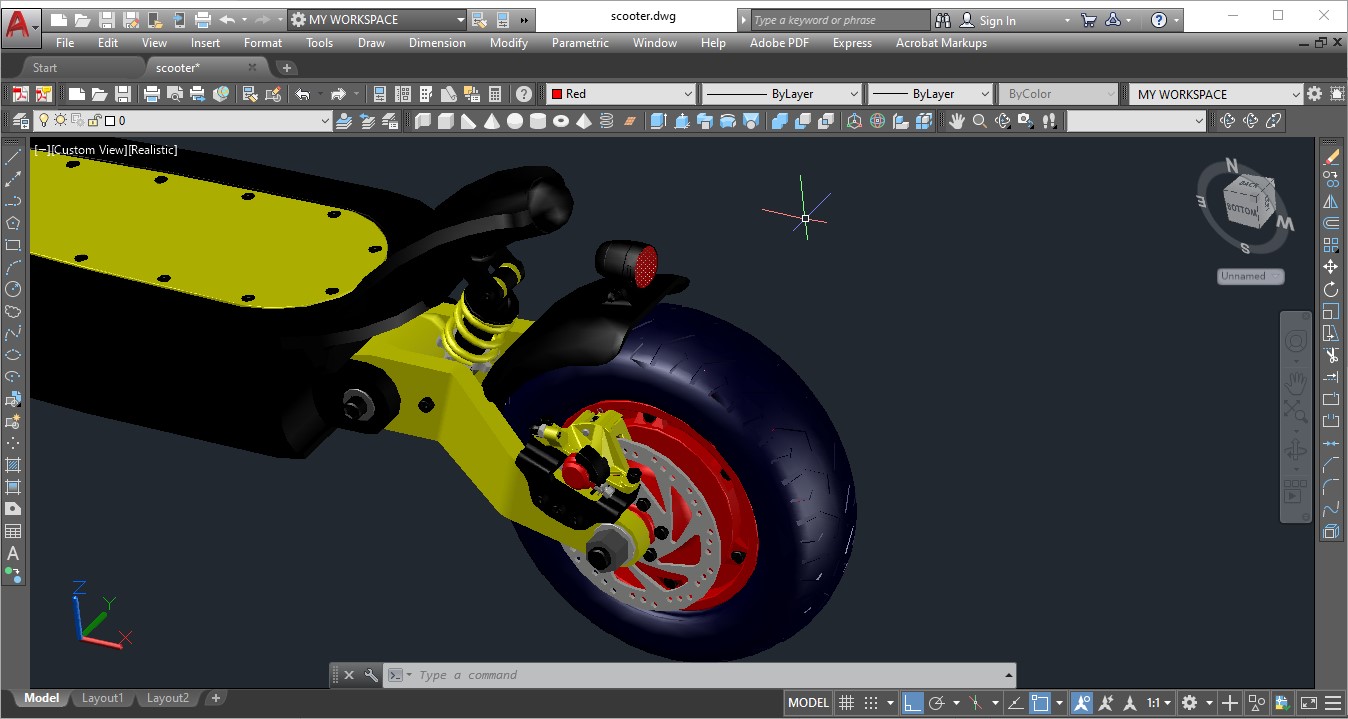The width and height of the screenshot is (1348, 719).
Task: Toggle annotation visibility in status bar
Action: 1081,703
